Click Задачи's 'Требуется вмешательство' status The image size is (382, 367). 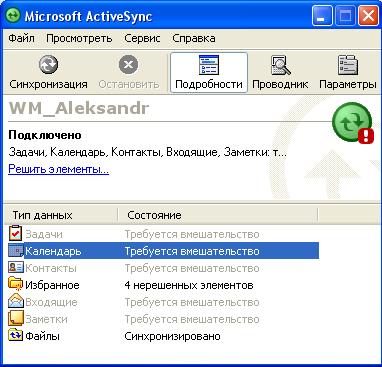pos(192,234)
